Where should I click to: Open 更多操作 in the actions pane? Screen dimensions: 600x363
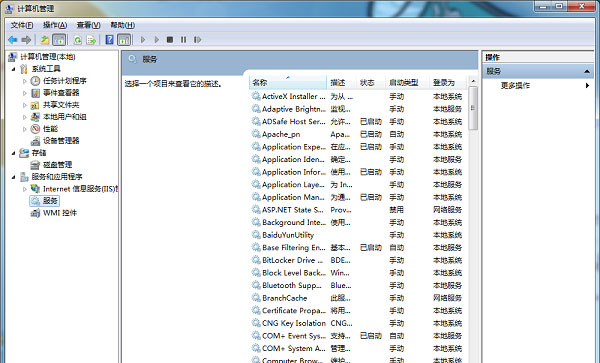point(515,86)
